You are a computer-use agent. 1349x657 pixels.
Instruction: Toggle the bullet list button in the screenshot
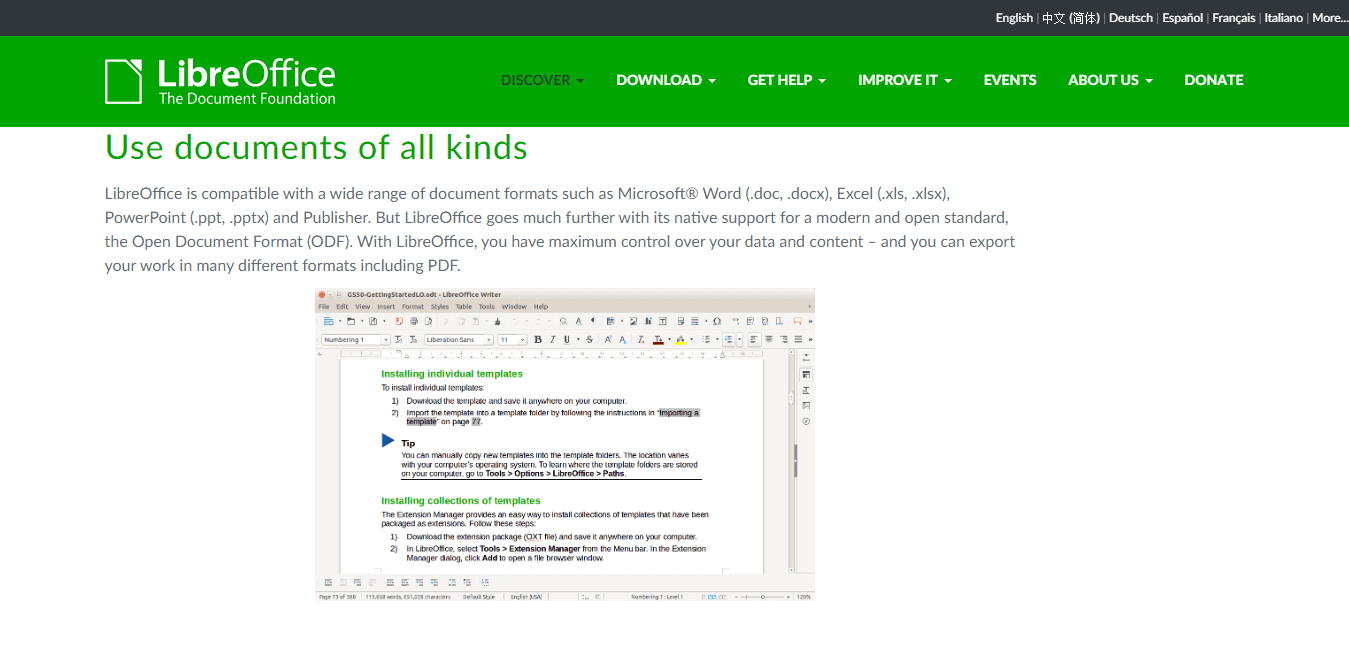(707, 339)
